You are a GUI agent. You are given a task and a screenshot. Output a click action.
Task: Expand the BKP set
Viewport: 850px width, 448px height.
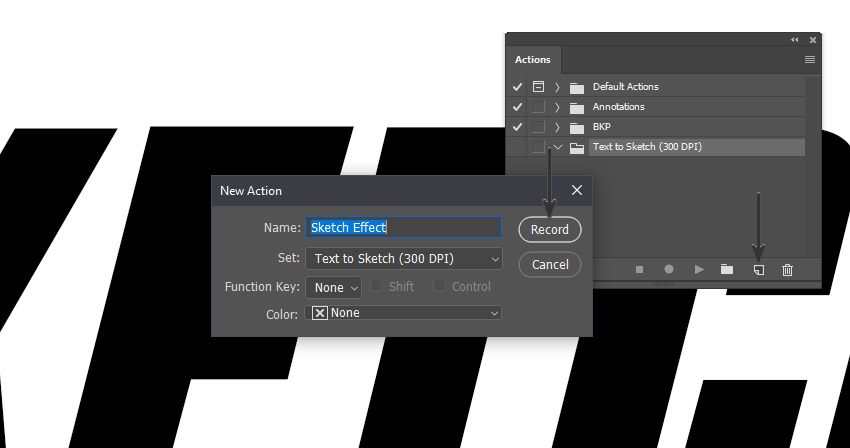(557, 127)
